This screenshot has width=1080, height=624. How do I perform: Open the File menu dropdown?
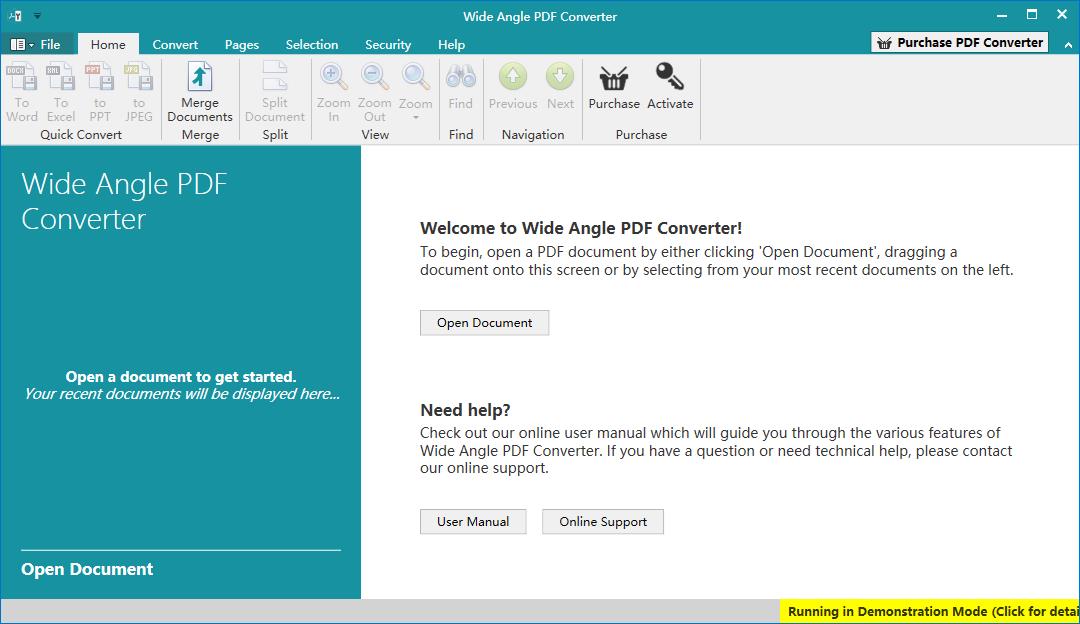click(44, 44)
